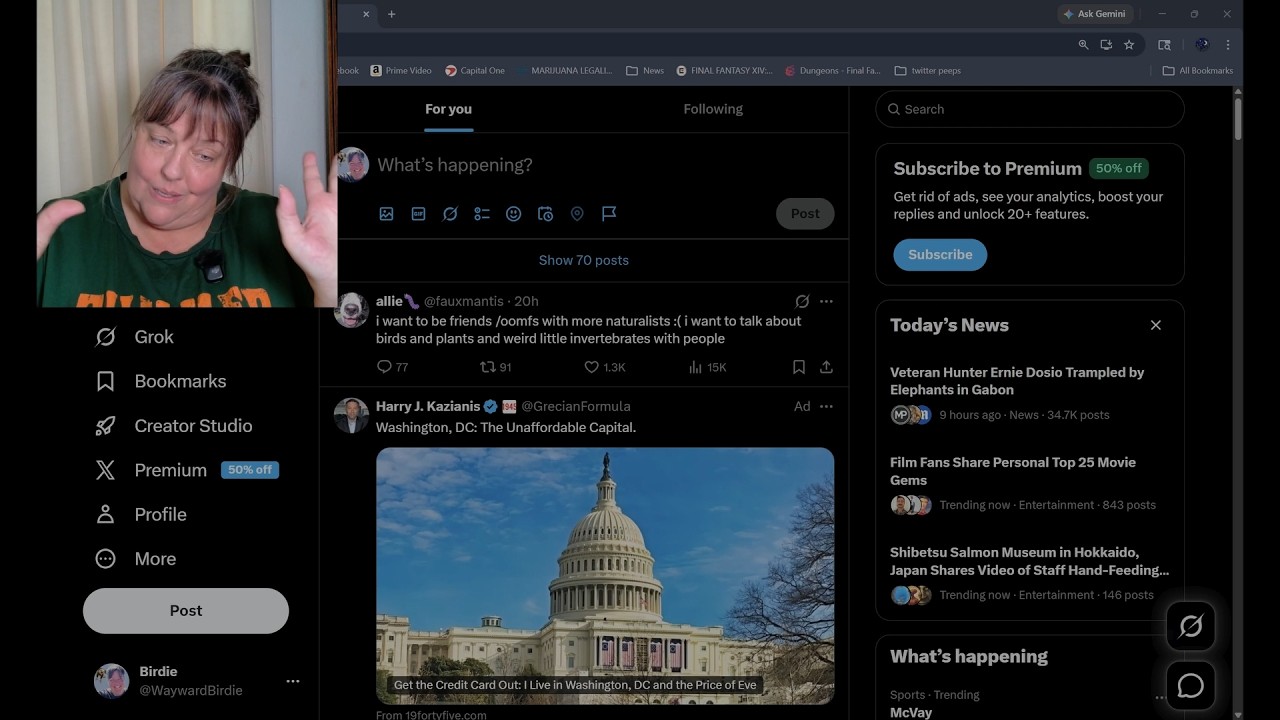Open account menu next to Birdie

(293, 681)
